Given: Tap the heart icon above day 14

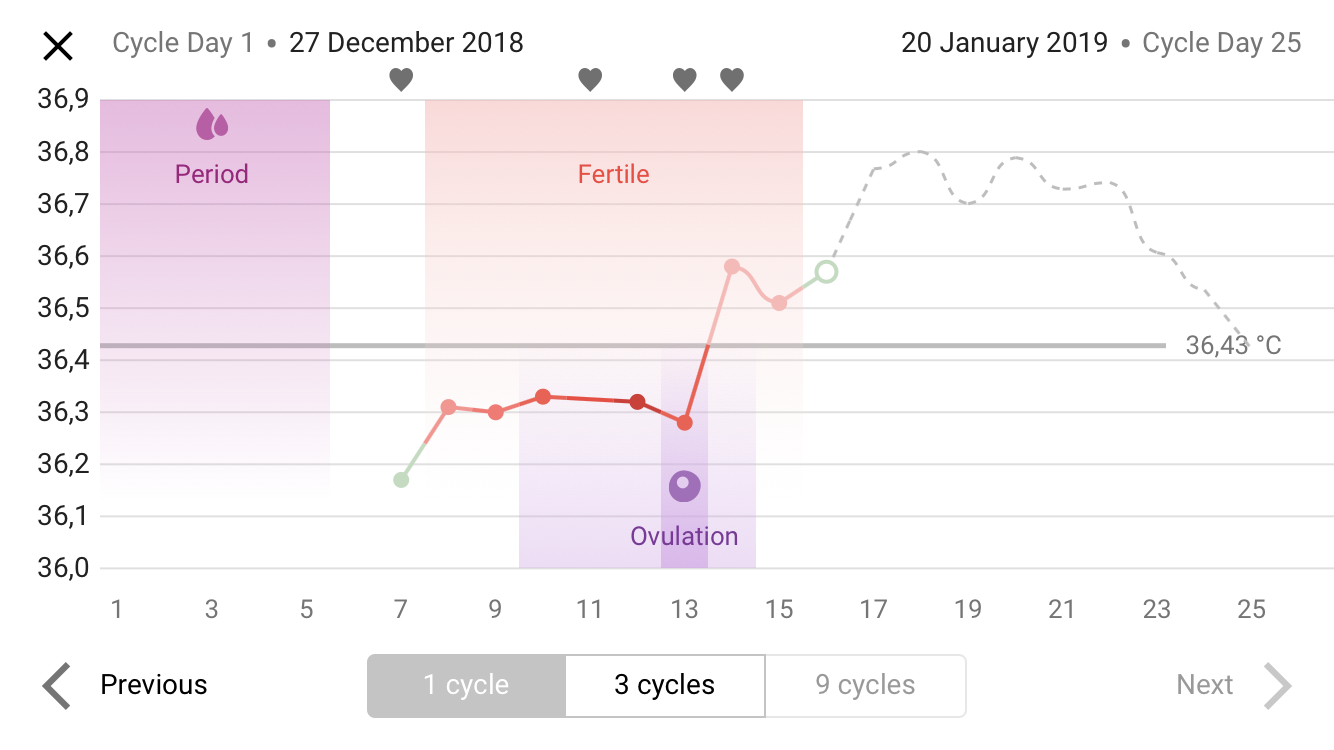Looking at the screenshot, I should click(732, 79).
